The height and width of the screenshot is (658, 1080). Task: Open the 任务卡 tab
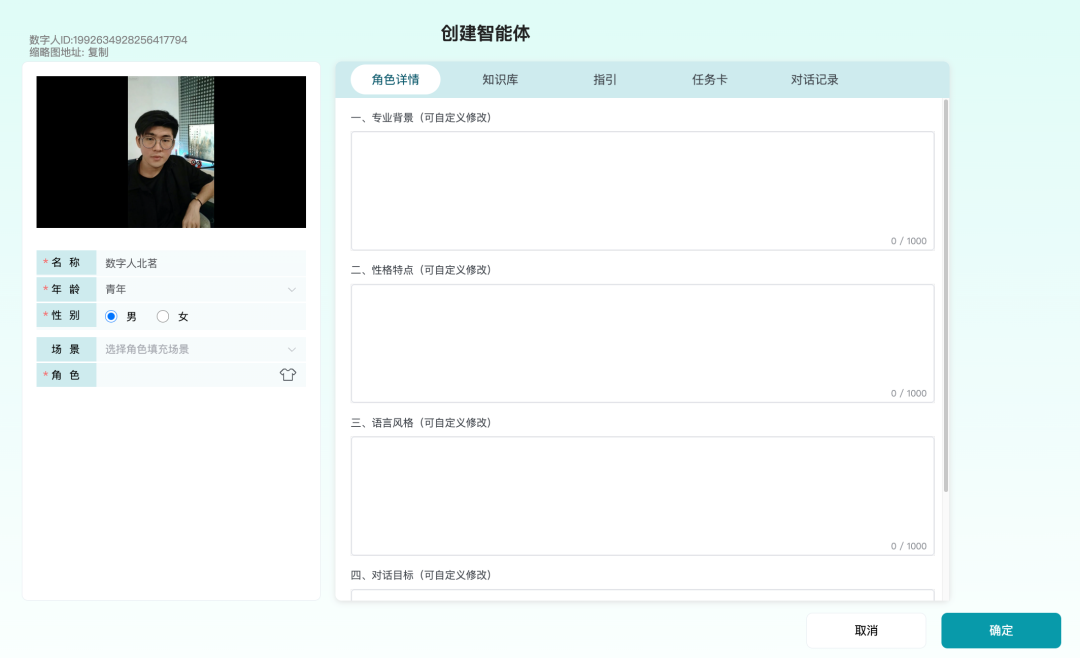(710, 80)
